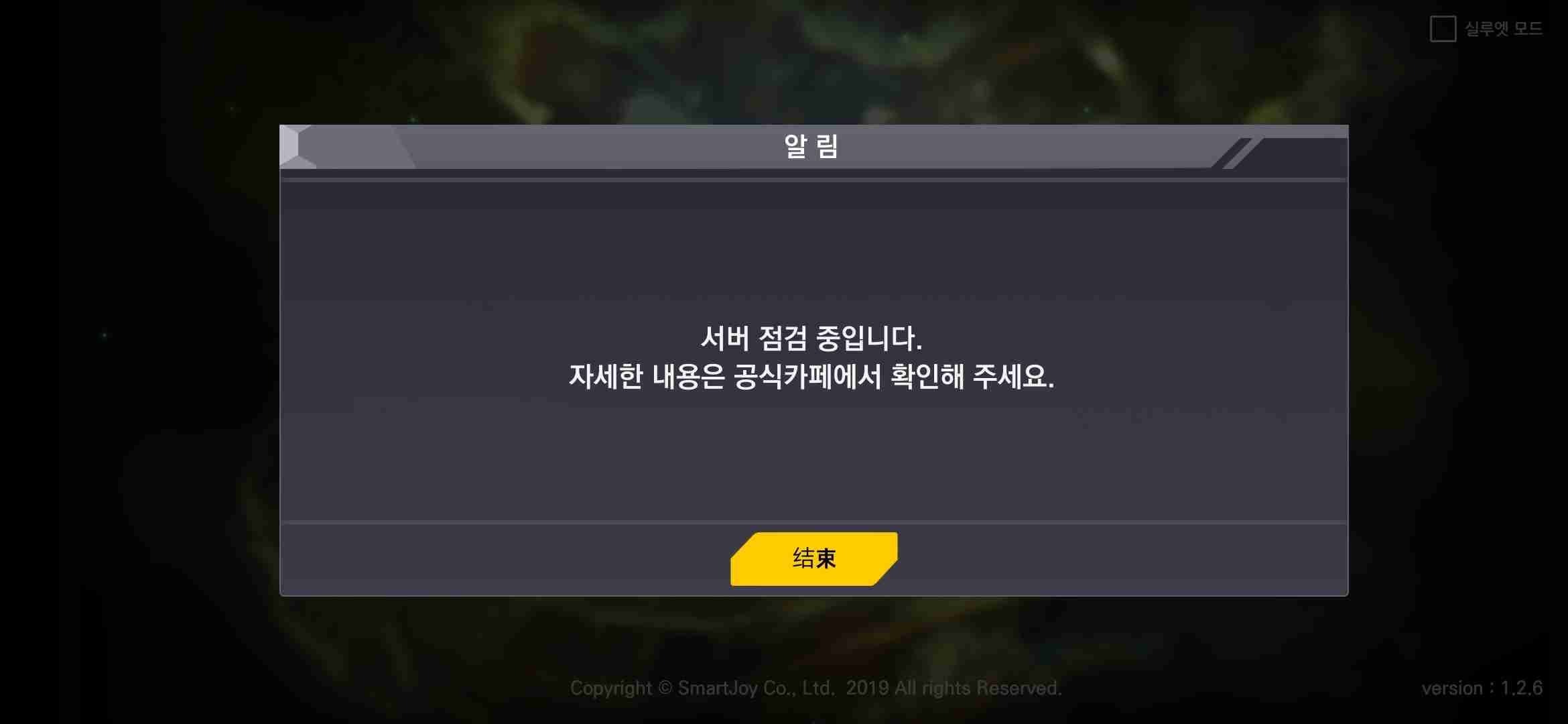Click the version 1.2.6 label

(1482, 688)
